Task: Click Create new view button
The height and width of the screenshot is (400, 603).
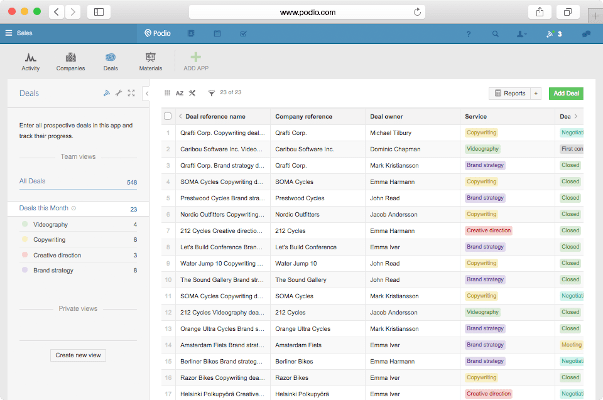Action: (78, 355)
